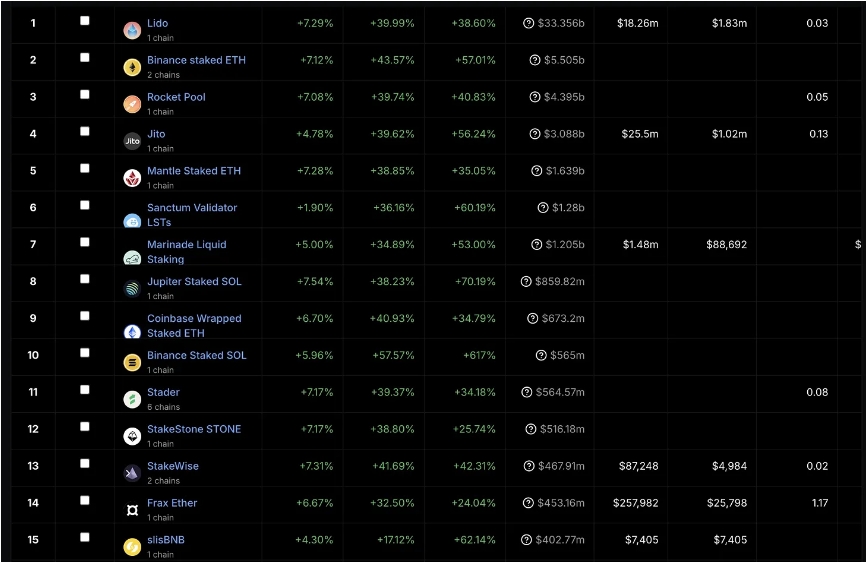Open the Binance staked ETH link
This screenshot has width=866, height=562.
pyautogui.click(x=196, y=60)
